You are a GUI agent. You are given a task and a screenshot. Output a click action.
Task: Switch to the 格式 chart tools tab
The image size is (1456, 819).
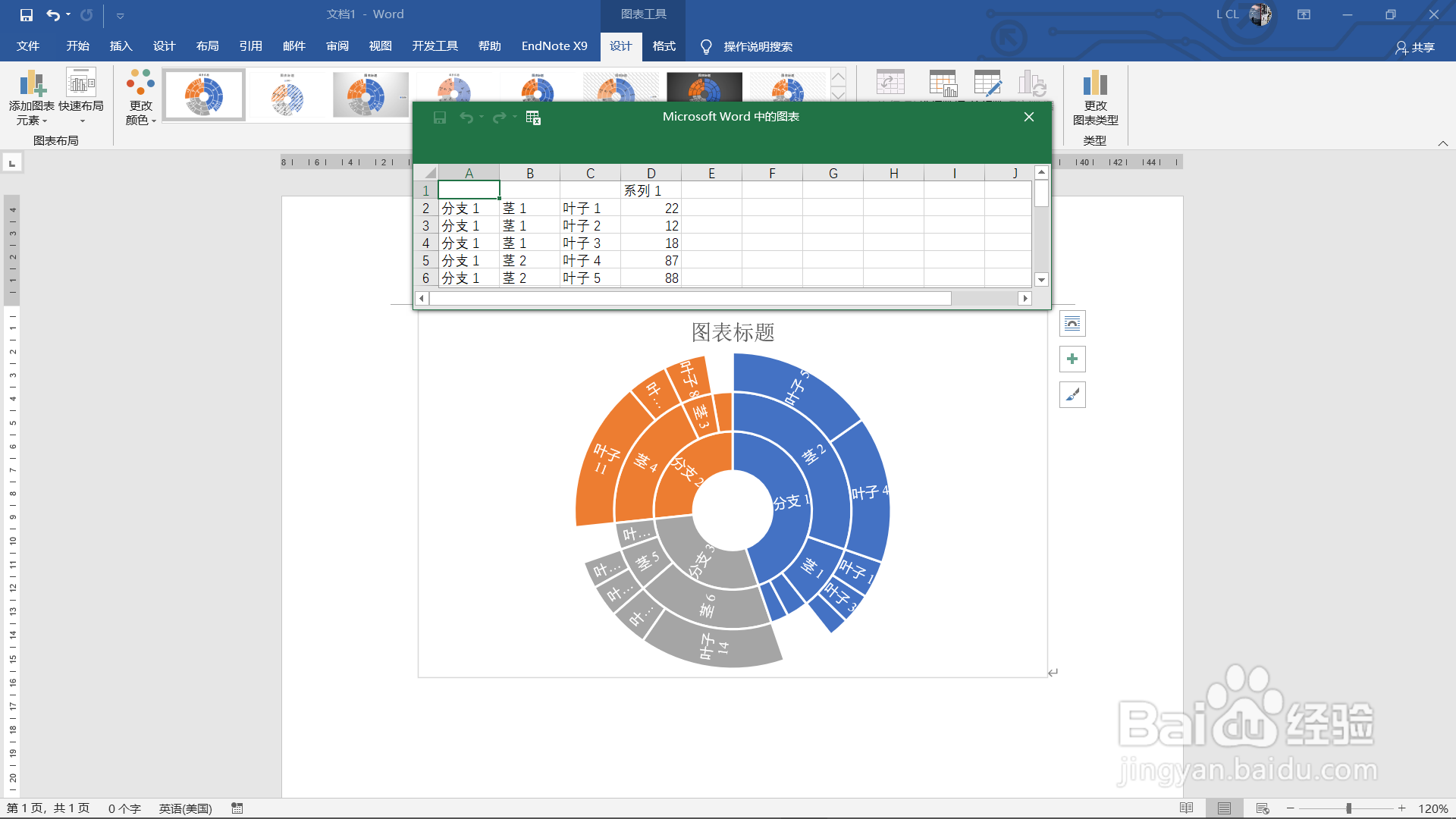pyautogui.click(x=664, y=46)
